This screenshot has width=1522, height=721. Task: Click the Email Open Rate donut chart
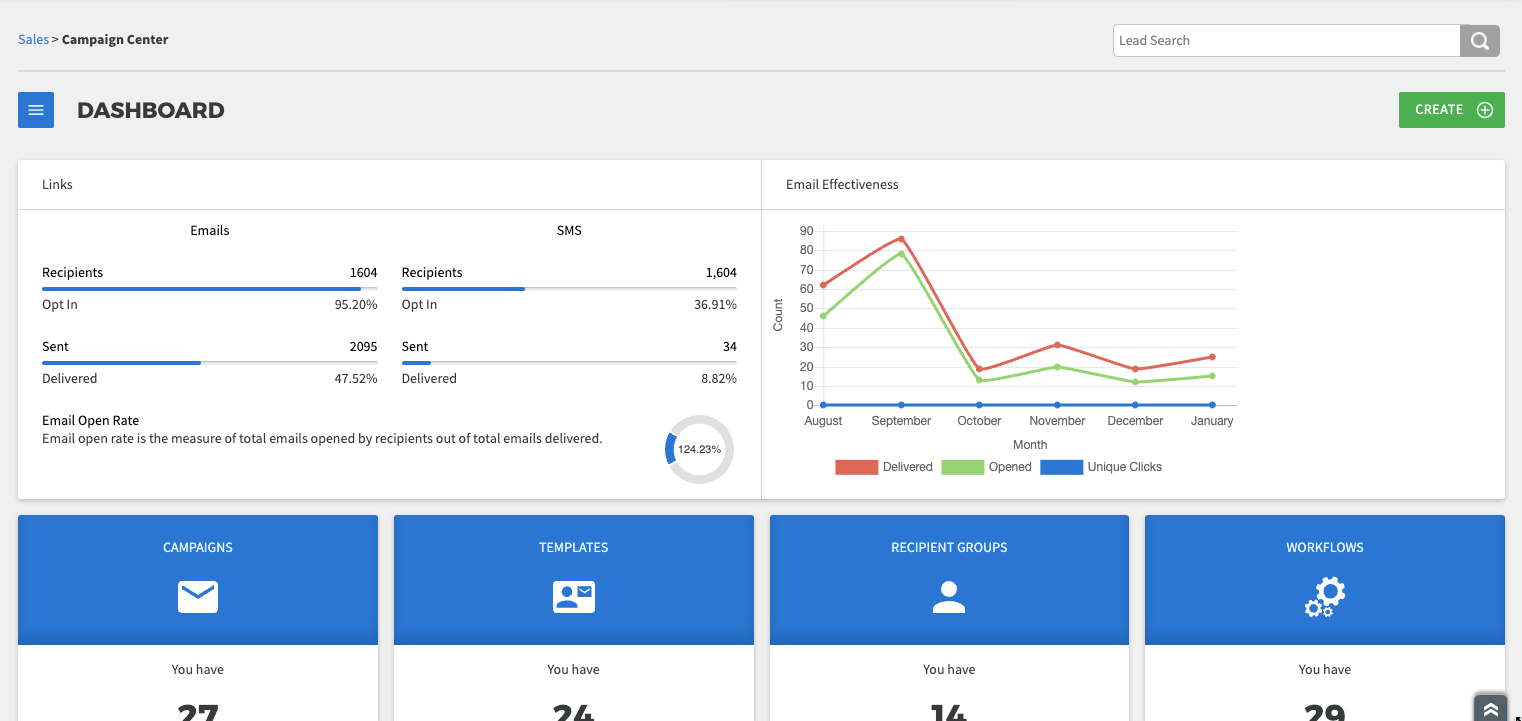[x=699, y=450]
